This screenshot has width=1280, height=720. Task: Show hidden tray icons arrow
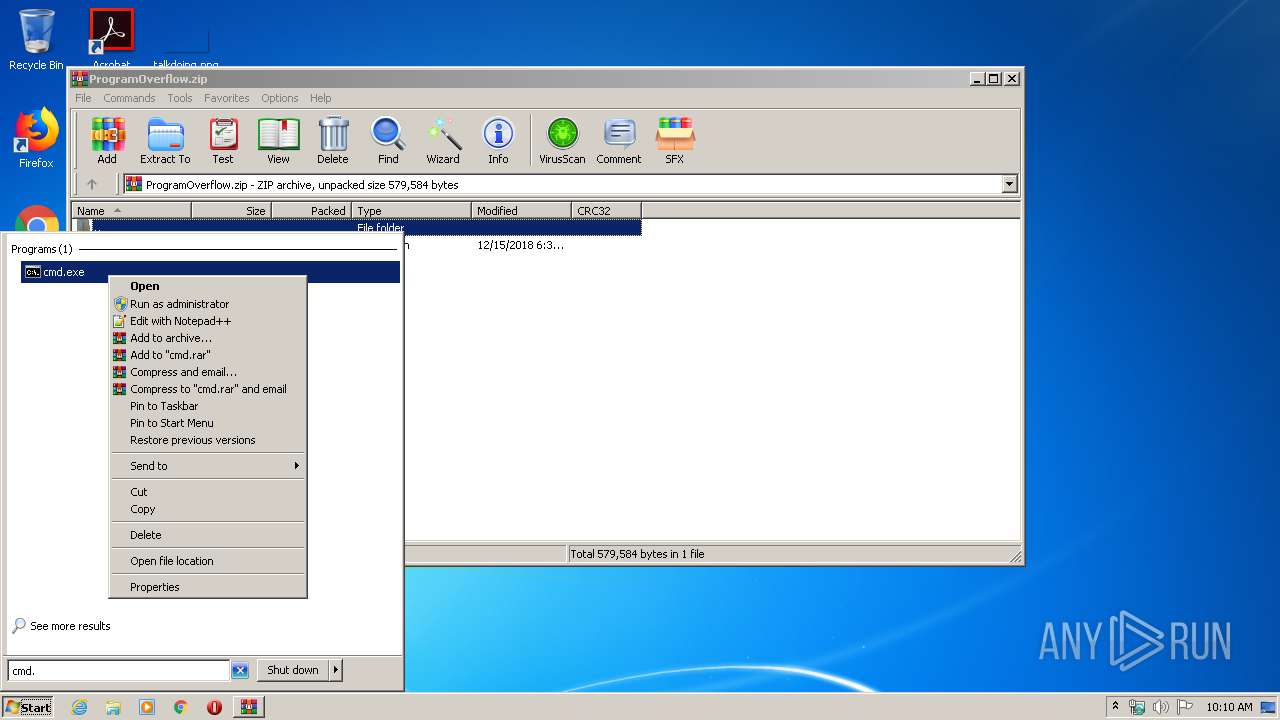(x=1115, y=706)
